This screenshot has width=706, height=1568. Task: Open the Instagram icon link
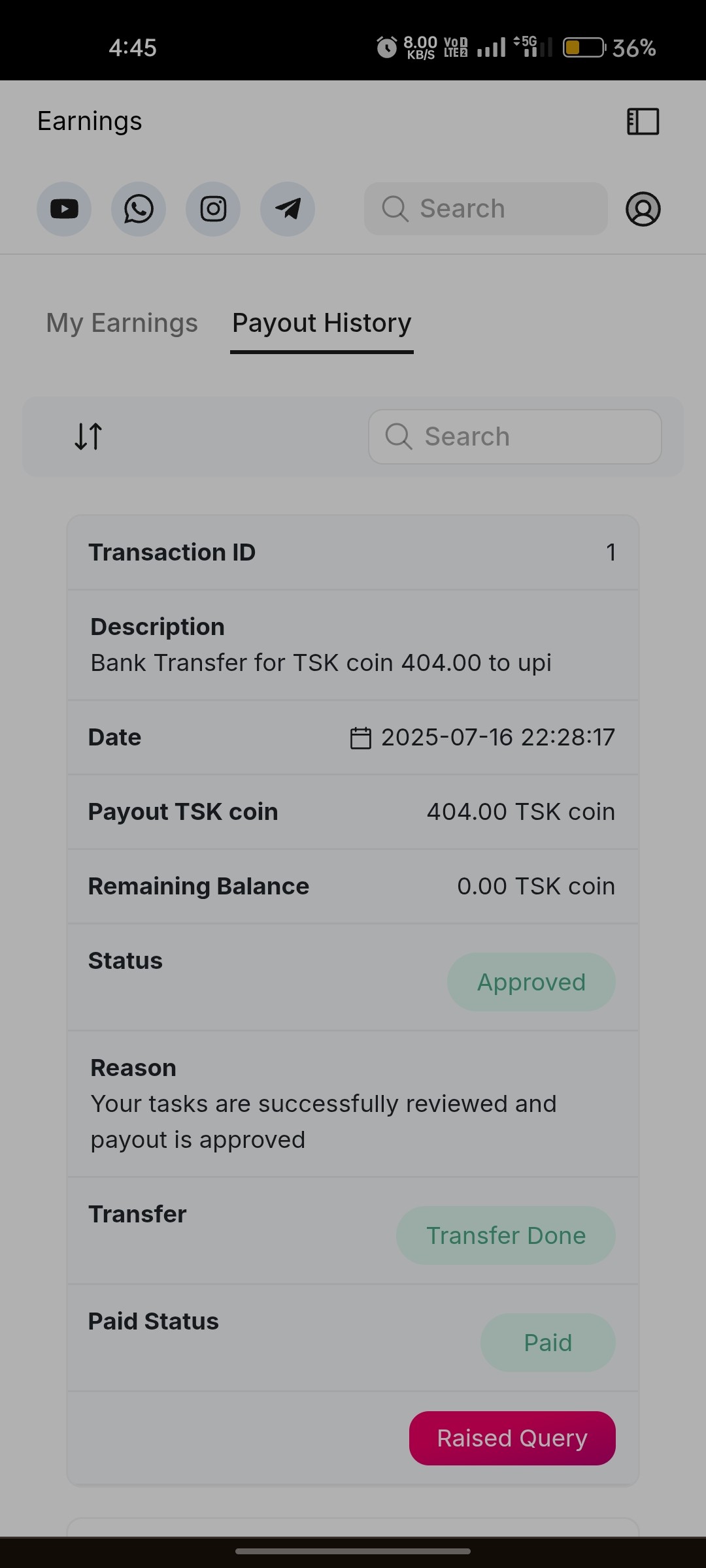[213, 209]
